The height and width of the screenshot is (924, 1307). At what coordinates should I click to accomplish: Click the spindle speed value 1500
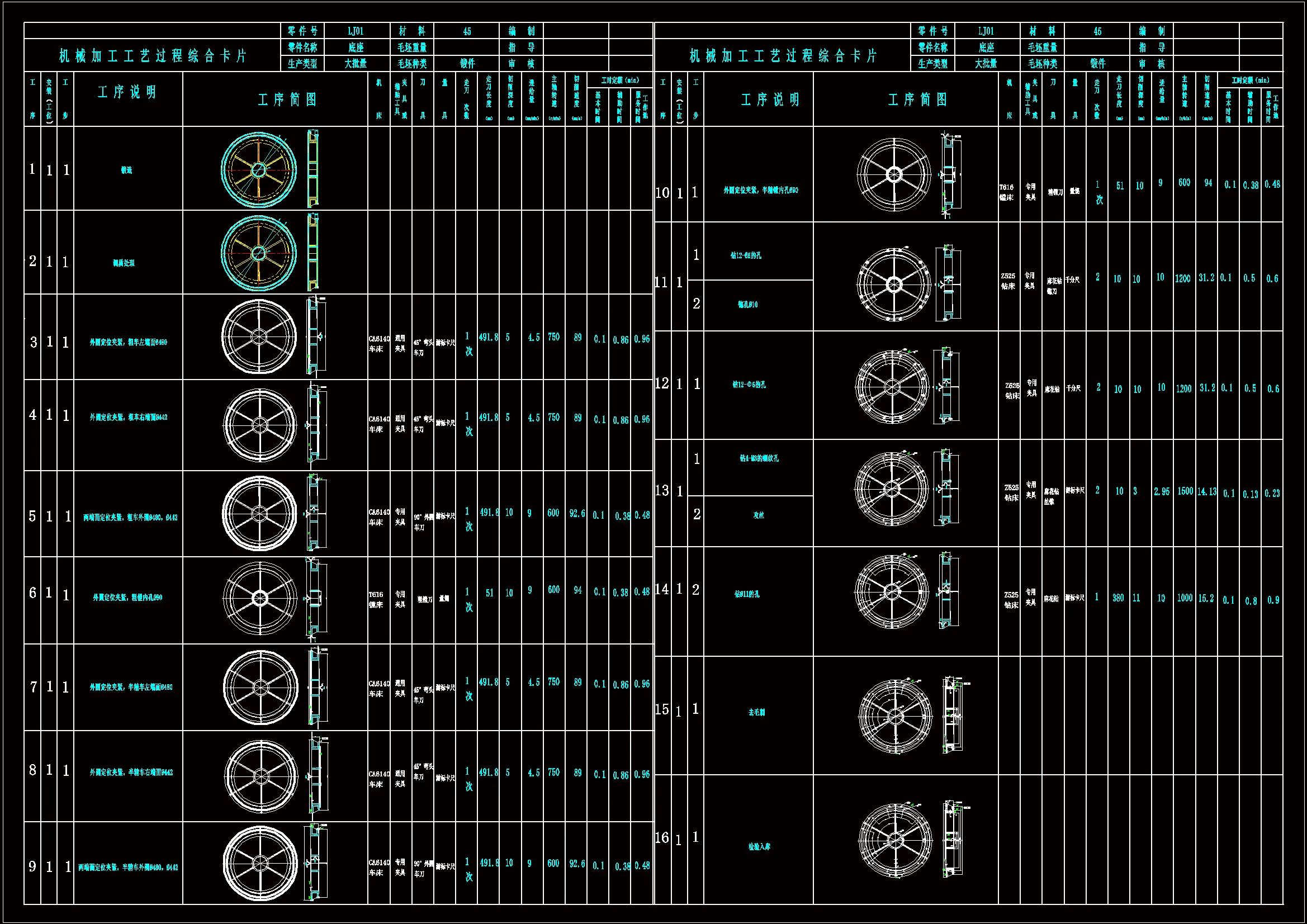point(1185,491)
